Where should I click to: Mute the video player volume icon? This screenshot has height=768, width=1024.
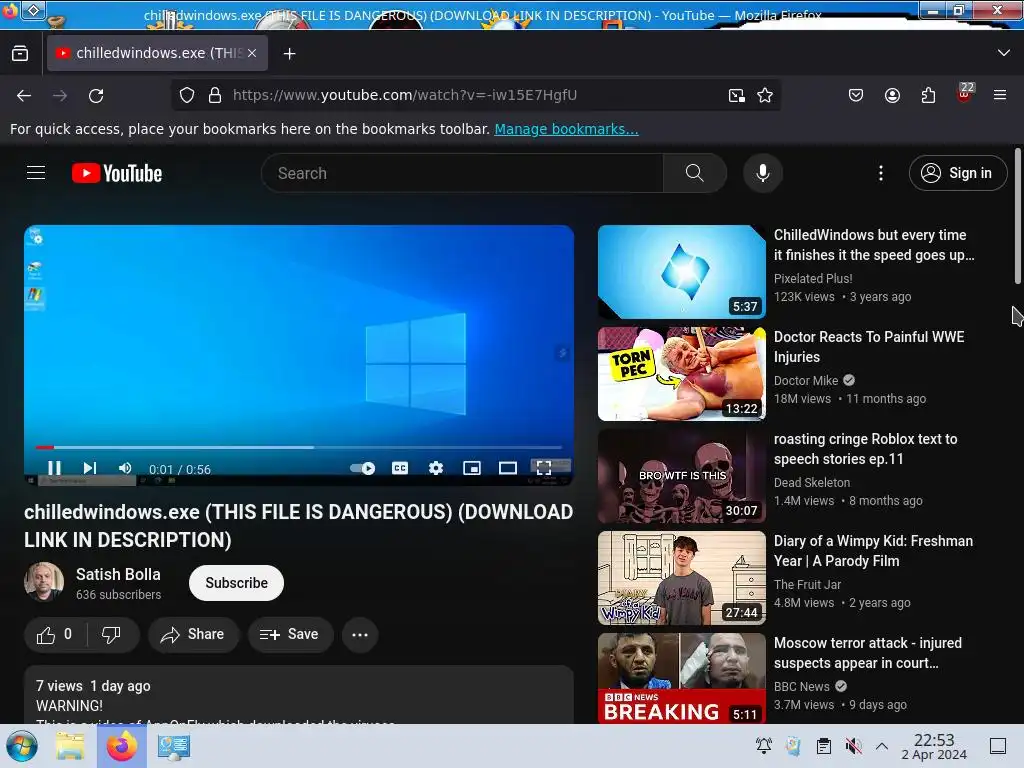coord(125,468)
